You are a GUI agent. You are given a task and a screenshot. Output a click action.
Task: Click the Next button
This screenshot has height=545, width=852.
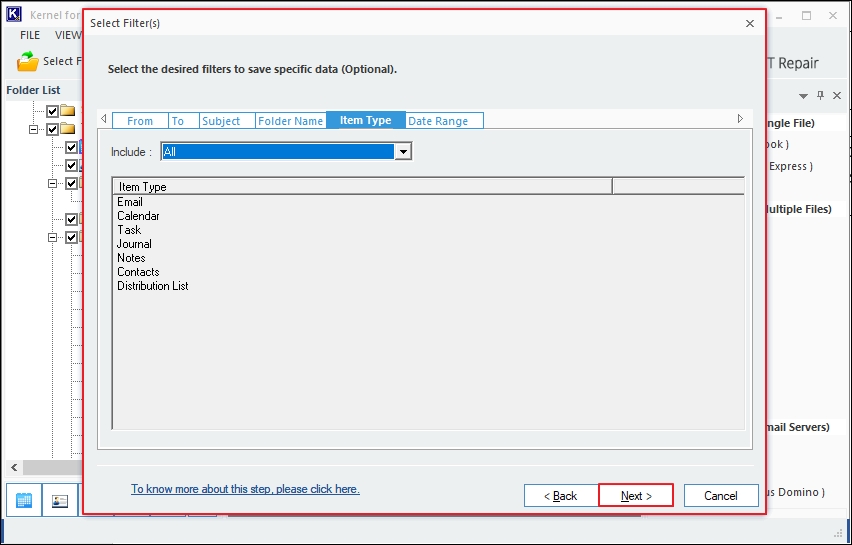coord(636,496)
